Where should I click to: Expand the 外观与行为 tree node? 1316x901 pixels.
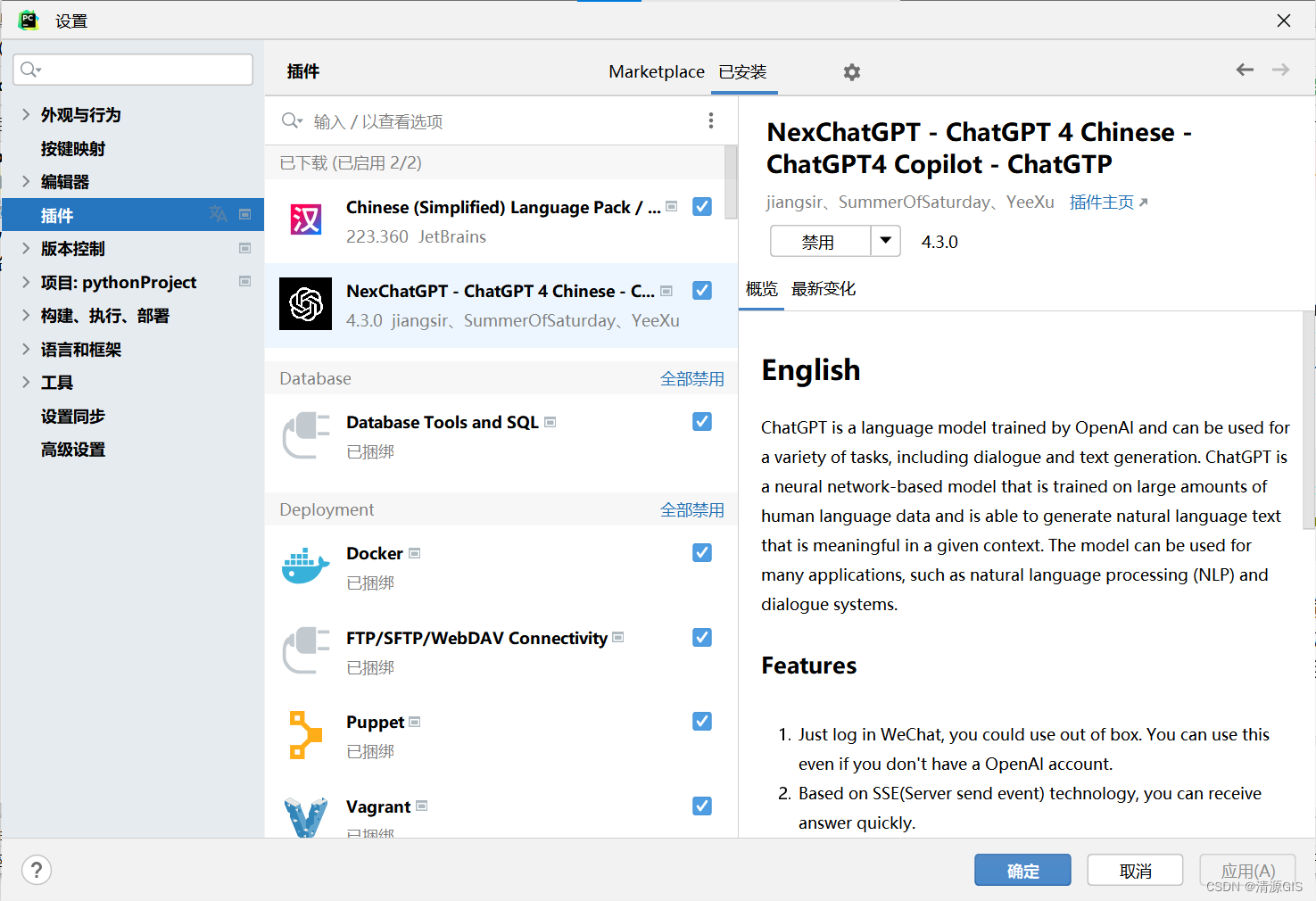(26, 114)
